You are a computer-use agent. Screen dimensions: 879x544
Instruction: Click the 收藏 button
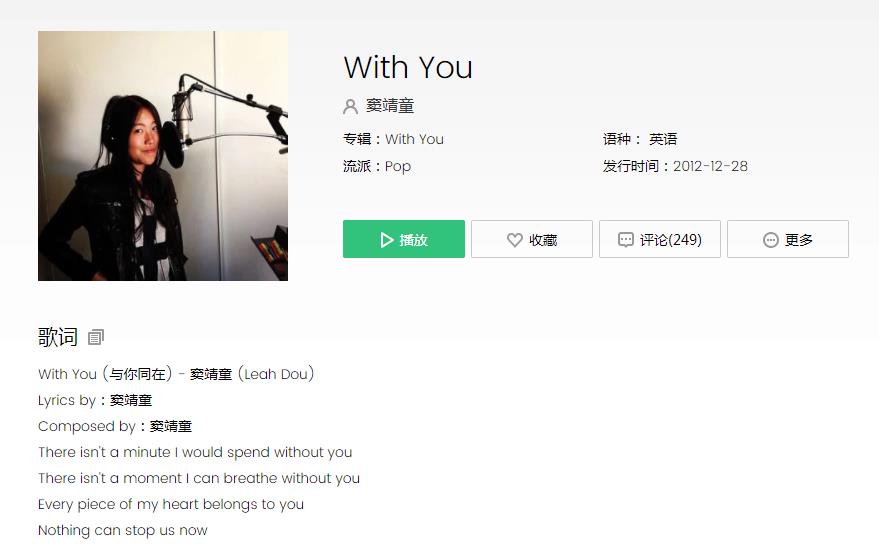click(x=531, y=239)
